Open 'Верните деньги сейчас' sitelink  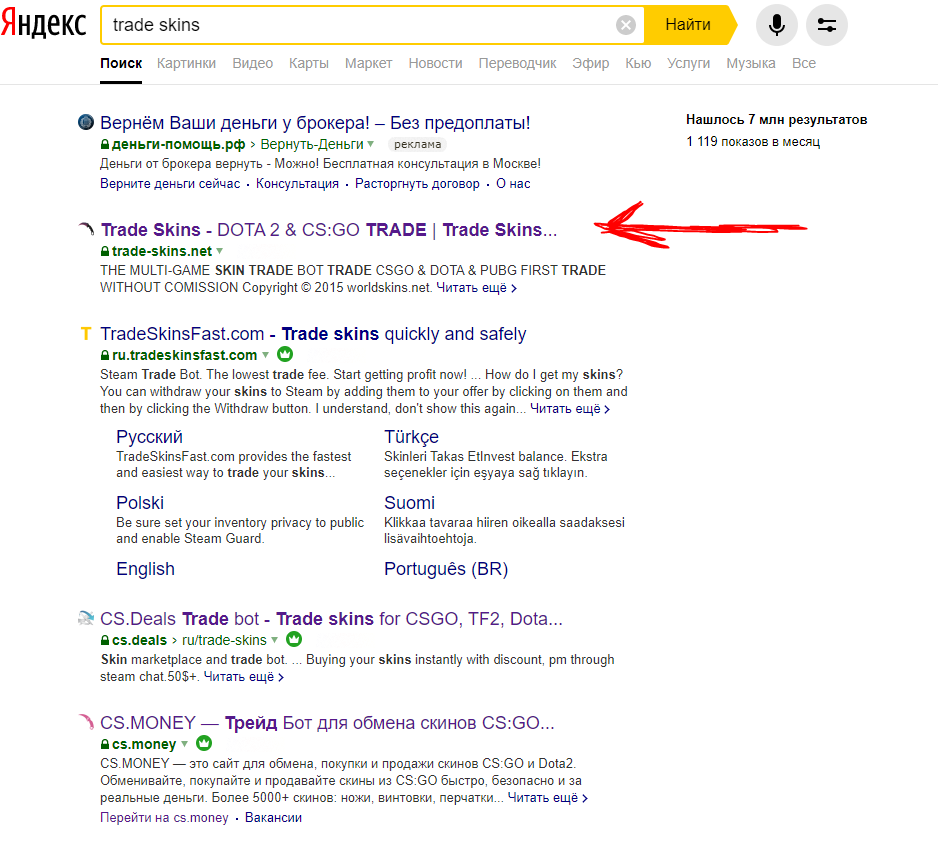coord(170,184)
